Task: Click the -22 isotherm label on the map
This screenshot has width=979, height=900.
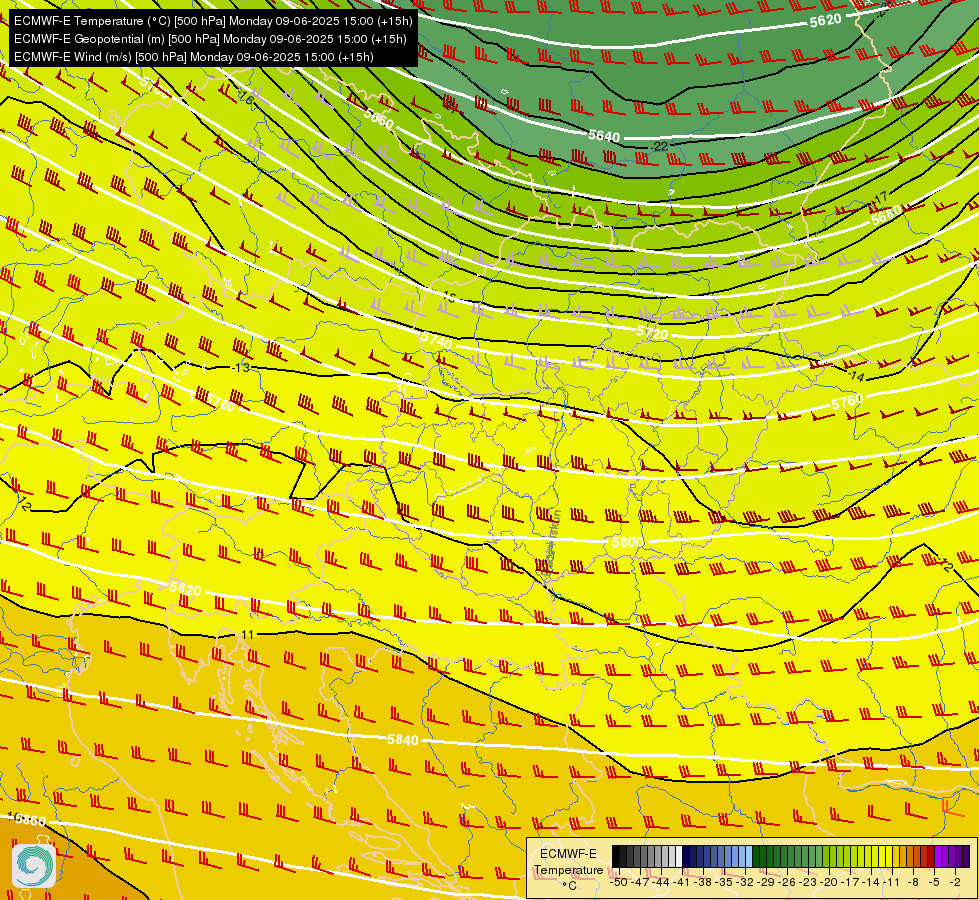Action: 659,146
